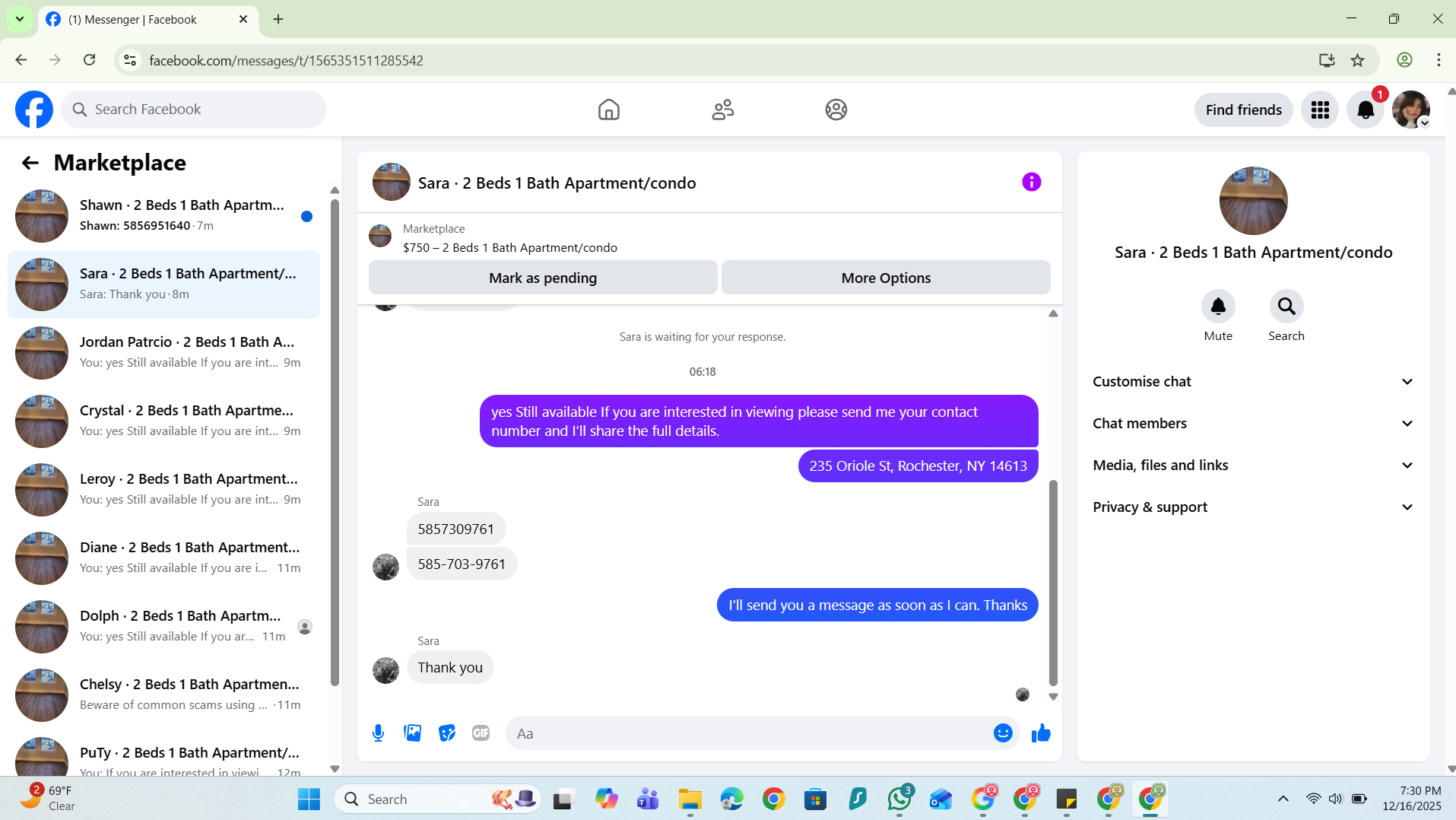Click the Find friends button

coord(1243,110)
